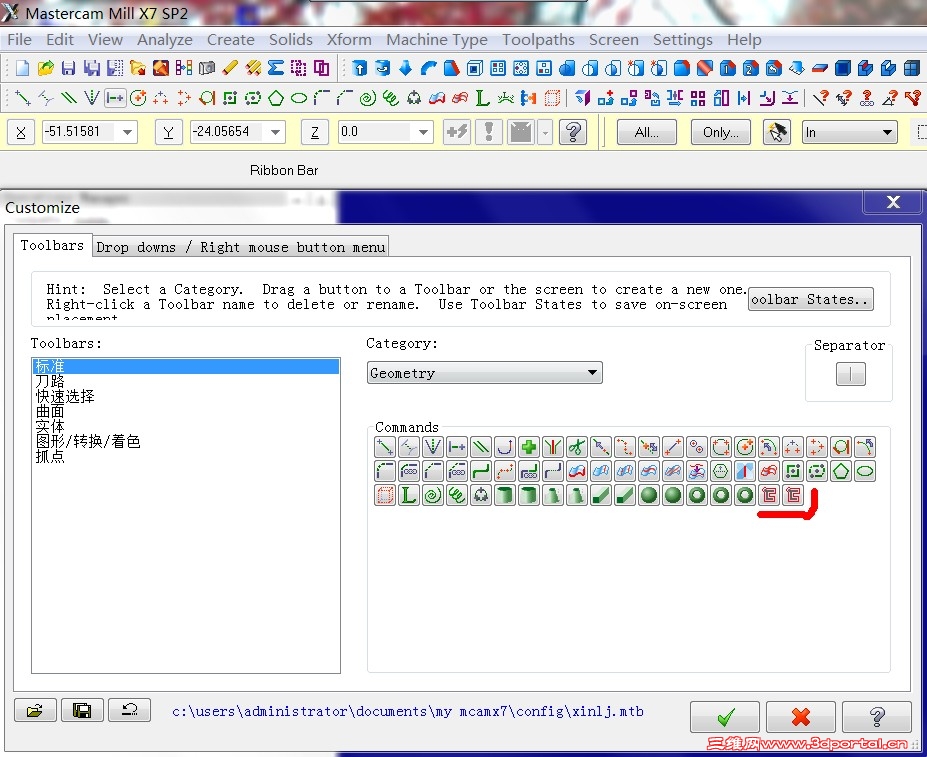Open toolbar file folder icon at dialog bottom
Viewport: 927px width, 757px height.
pos(35,710)
